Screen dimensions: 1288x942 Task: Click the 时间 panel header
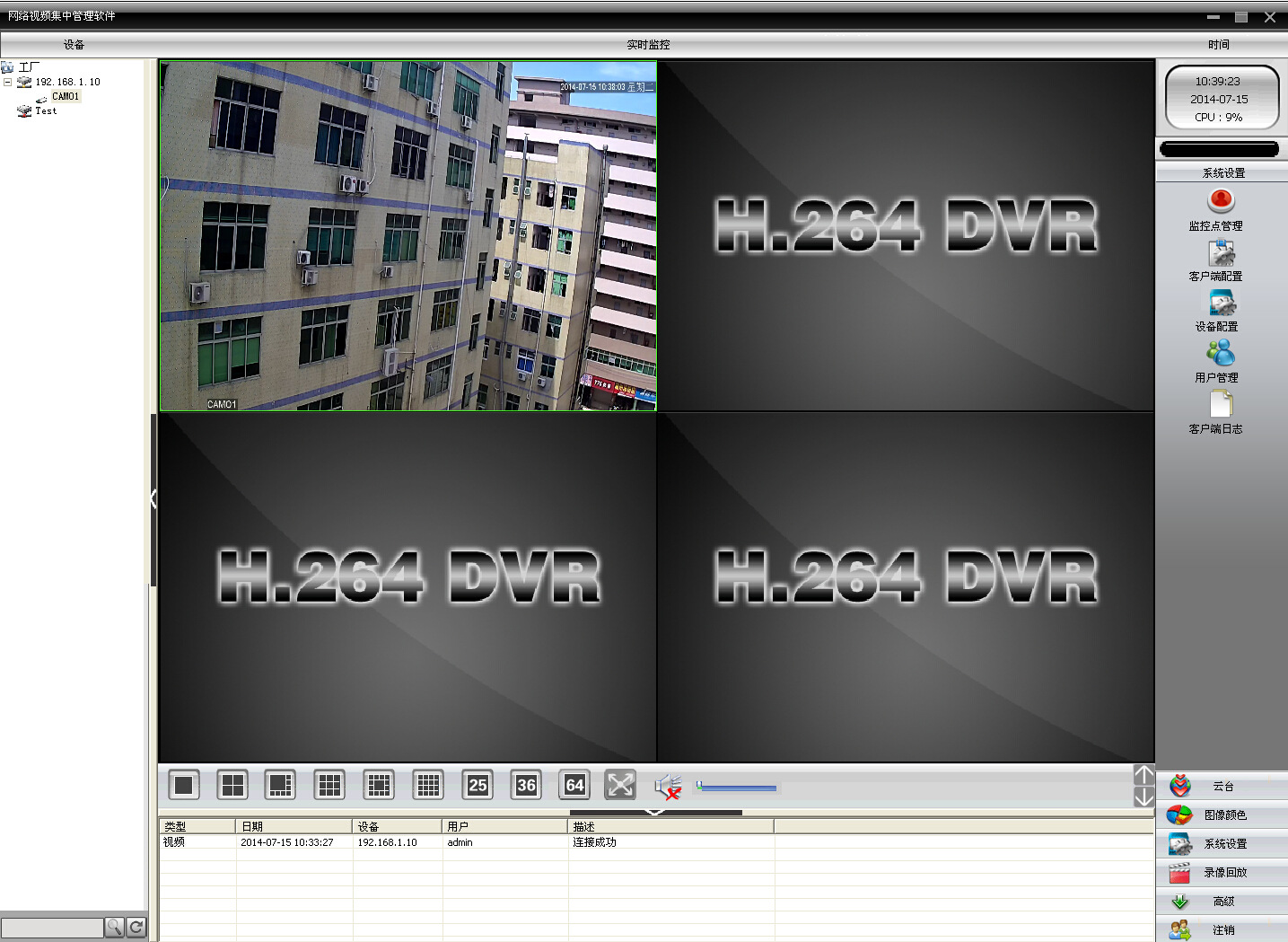pyautogui.click(x=1219, y=45)
